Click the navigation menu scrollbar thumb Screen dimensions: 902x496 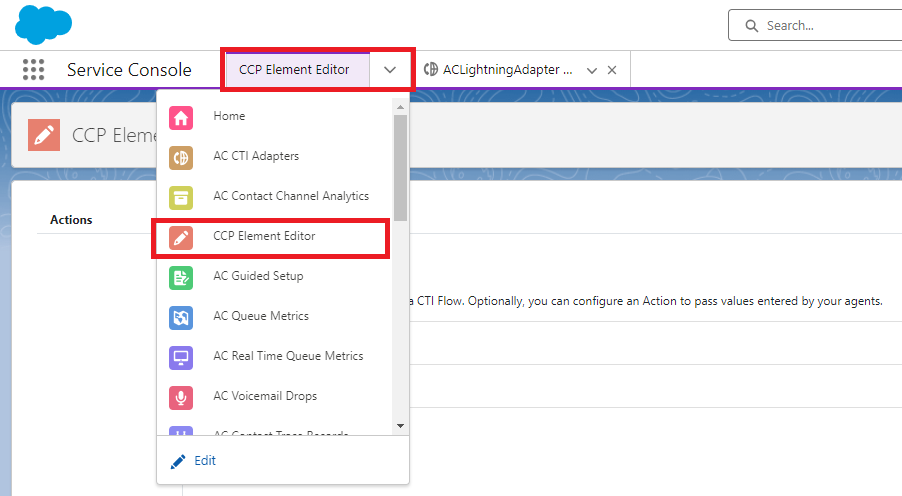400,167
